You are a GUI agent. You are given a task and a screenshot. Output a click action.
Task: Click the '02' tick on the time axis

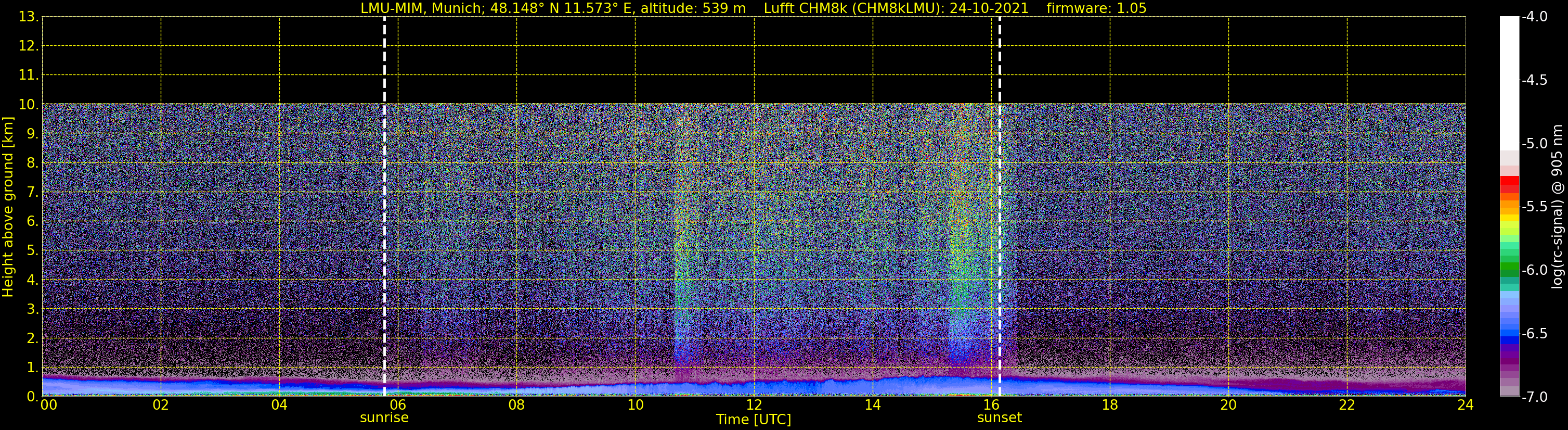161,405
